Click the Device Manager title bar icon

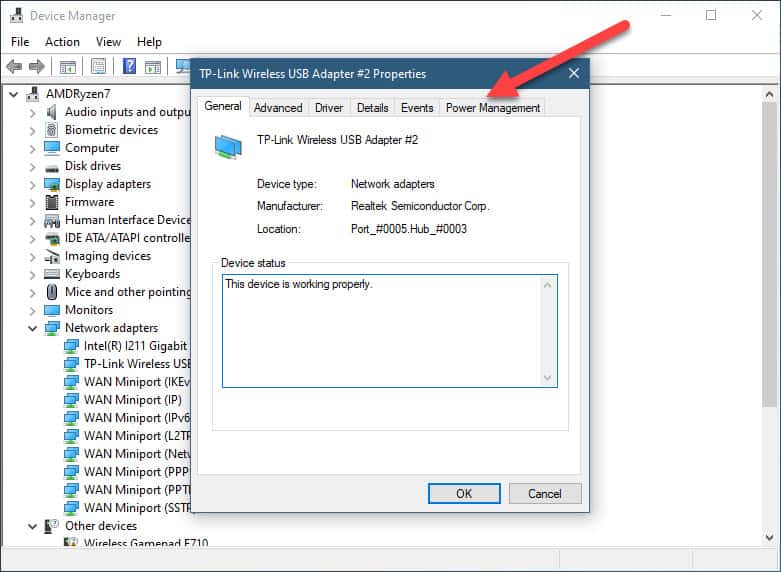[x=16, y=16]
